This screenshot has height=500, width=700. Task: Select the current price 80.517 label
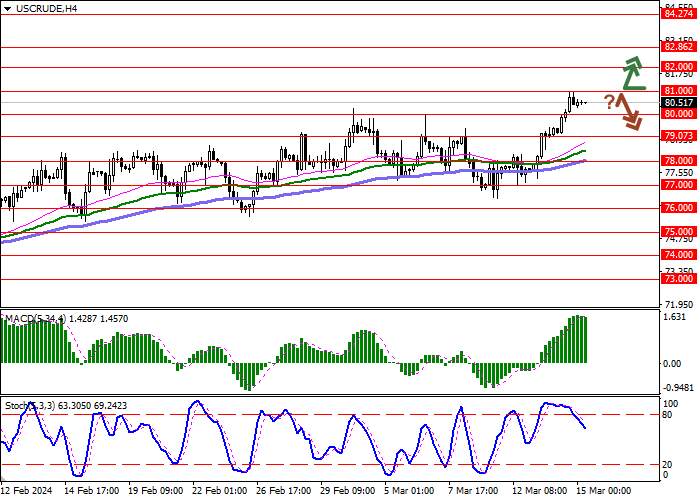click(679, 103)
